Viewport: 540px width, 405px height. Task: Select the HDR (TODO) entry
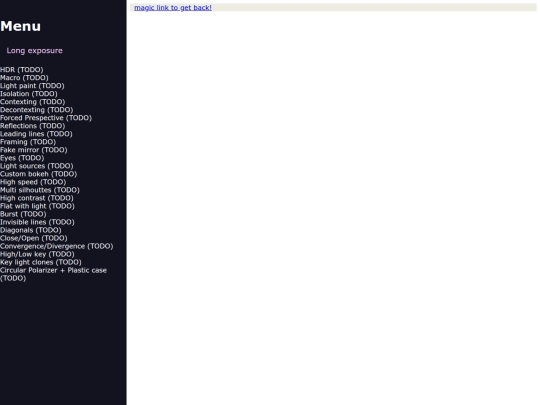22,70
